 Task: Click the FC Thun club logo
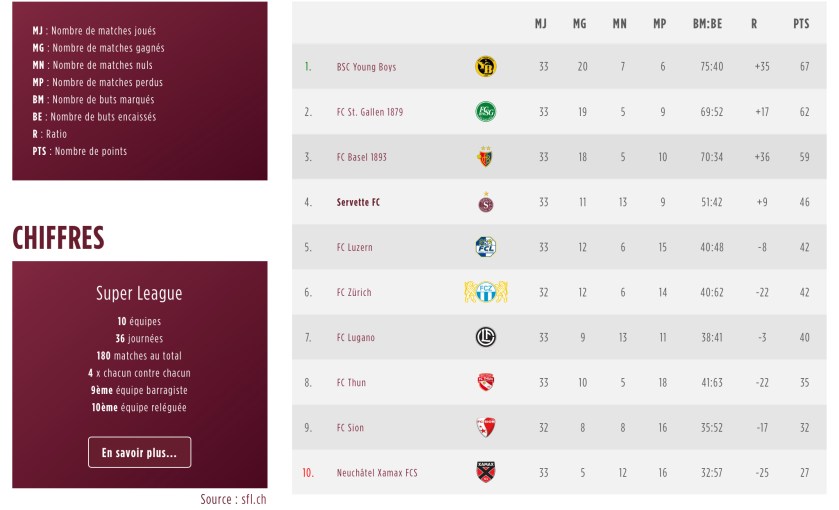click(486, 382)
